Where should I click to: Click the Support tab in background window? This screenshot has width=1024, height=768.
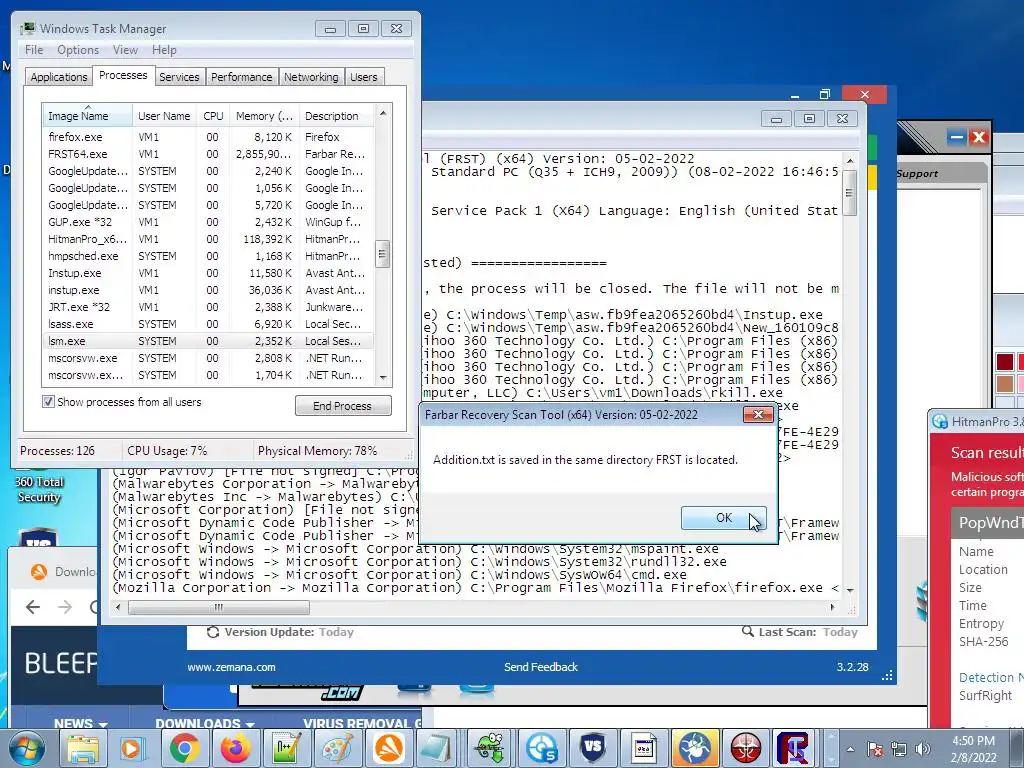point(917,174)
